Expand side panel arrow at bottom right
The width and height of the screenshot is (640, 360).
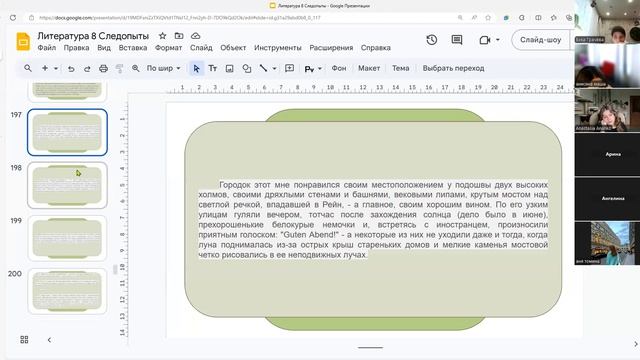636,344
